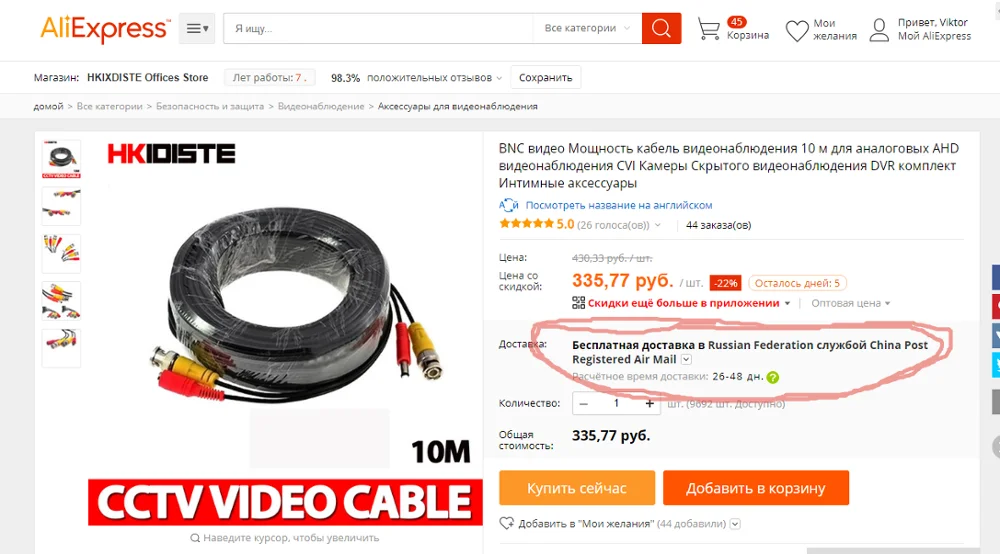Focus the 'Я ищу...' search field
This screenshot has height=554, width=1000.
point(378,29)
